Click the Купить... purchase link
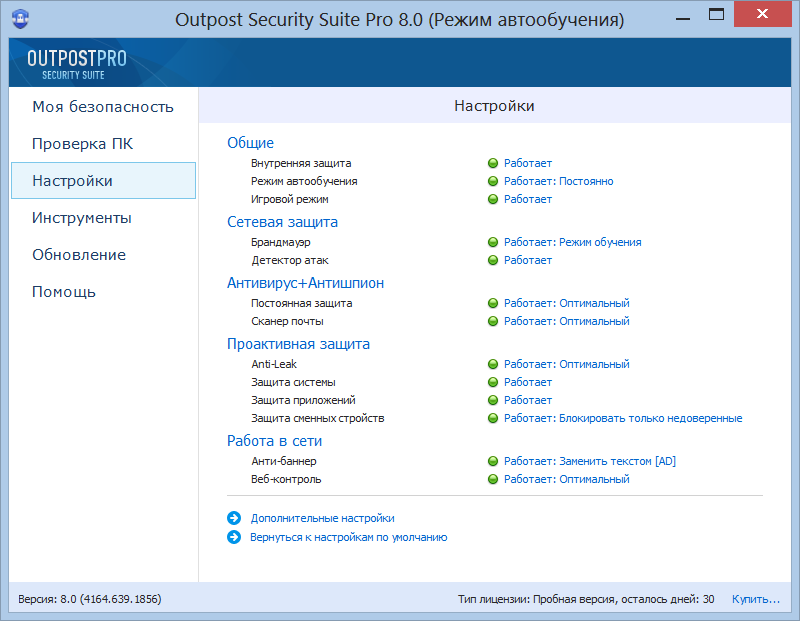The height and width of the screenshot is (621, 800). pyautogui.click(x=755, y=599)
